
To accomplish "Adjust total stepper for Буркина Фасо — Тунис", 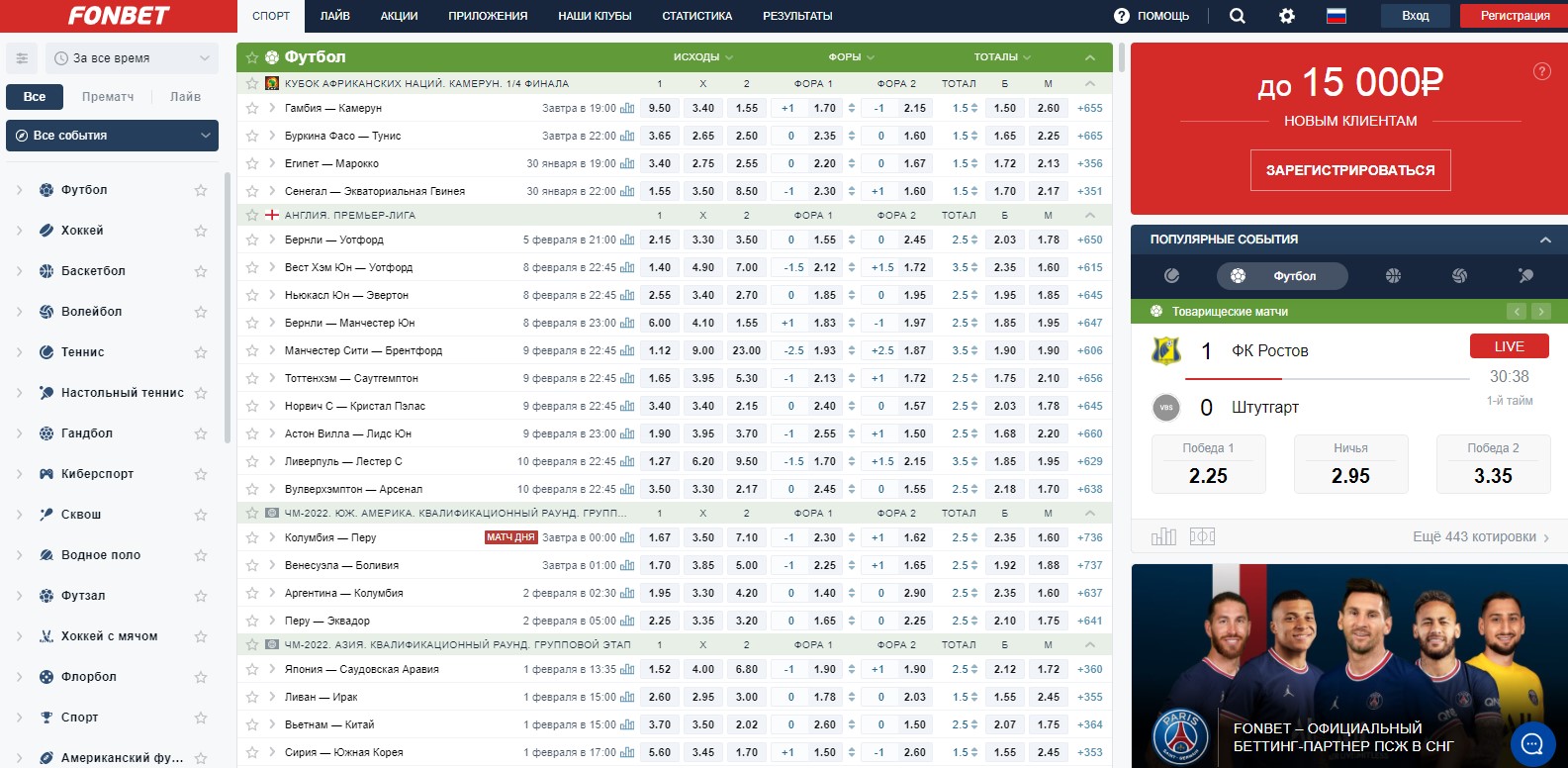I will click(x=973, y=136).
